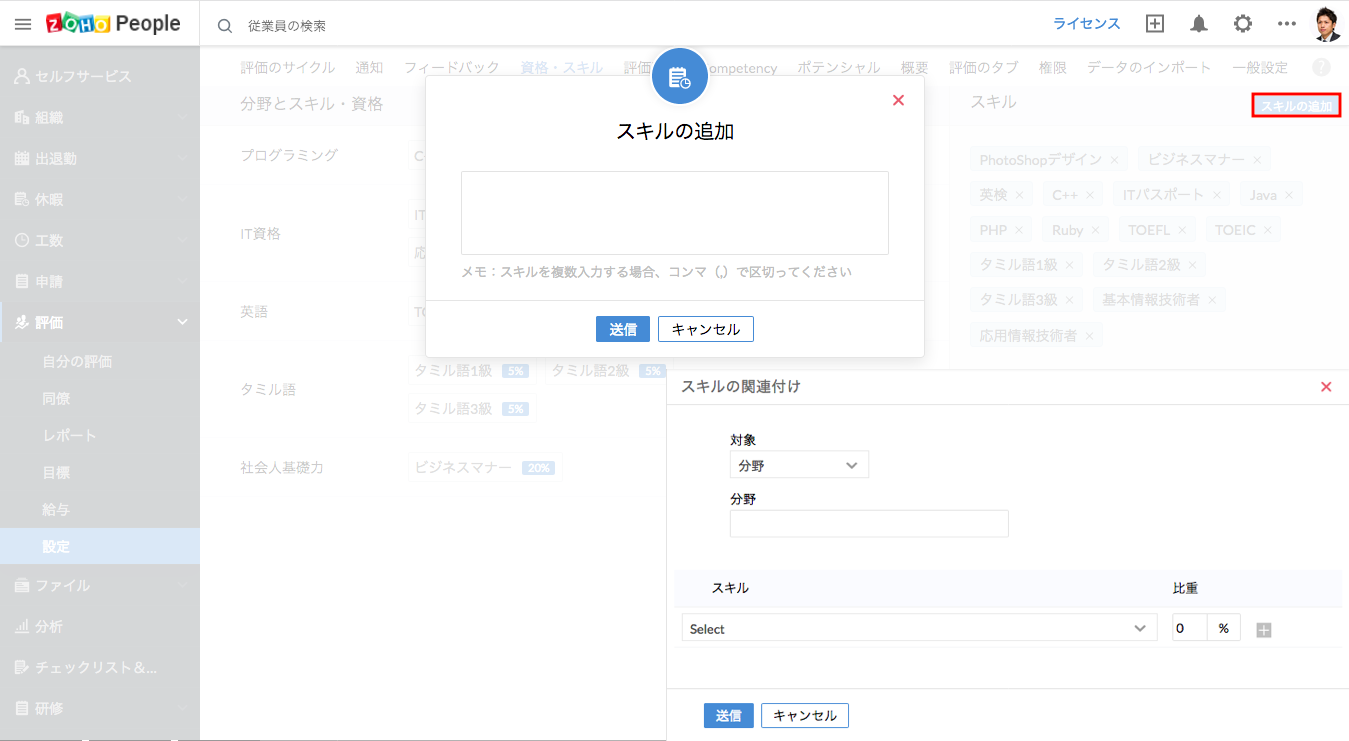Screen dimensions: 1349x741
Task: Click the skill names text area
Action: coord(674,212)
